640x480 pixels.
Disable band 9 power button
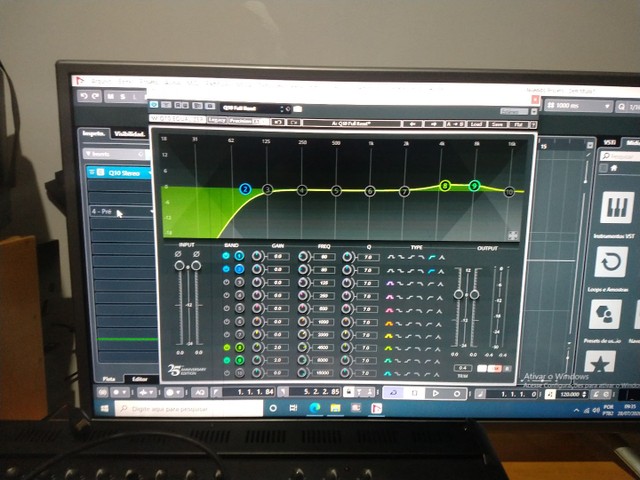click(226, 360)
